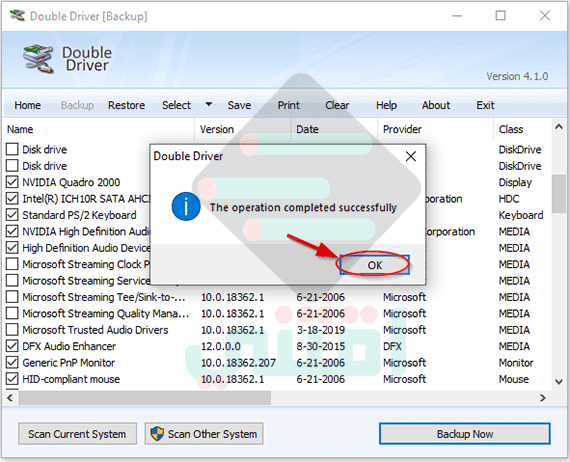Screen dimensions: 570x462
Task: Select version 10.0.18362.207 cell
Action: tap(238, 362)
